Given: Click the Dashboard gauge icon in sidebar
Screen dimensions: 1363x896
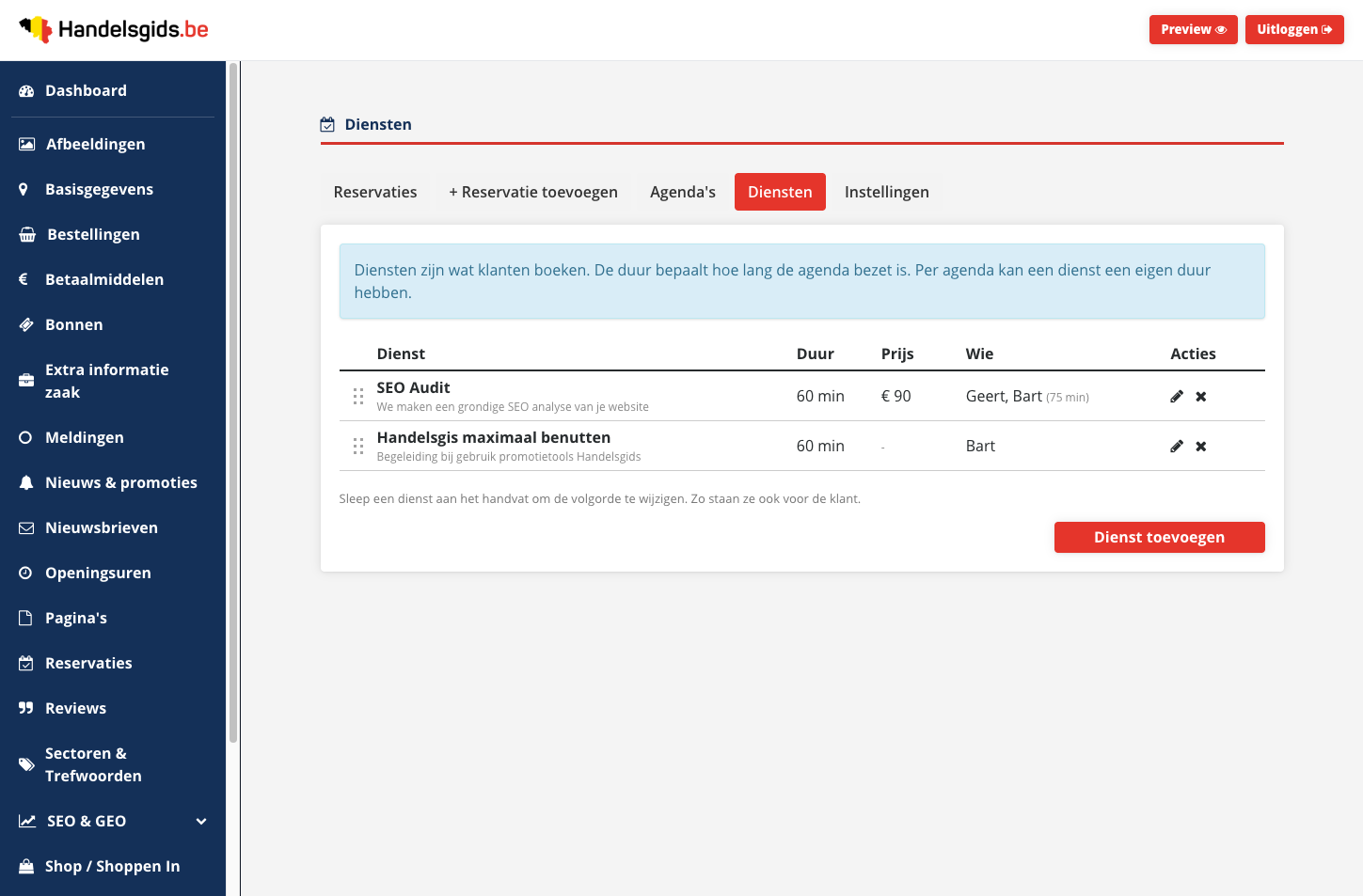Looking at the screenshot, I should tap(26, 91).
